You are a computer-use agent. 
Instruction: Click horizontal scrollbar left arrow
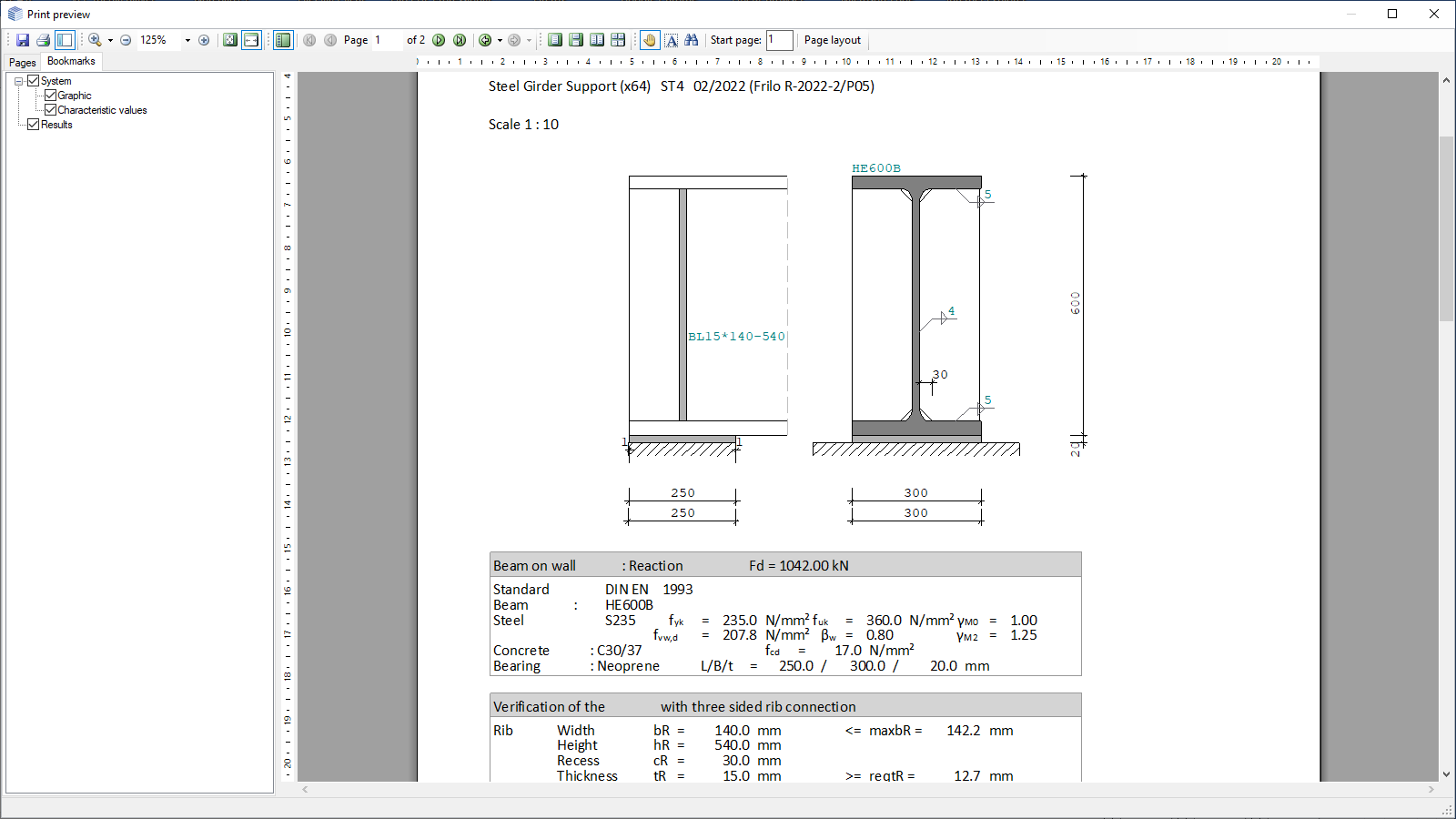pyautogui.click(x=305, y=790)
